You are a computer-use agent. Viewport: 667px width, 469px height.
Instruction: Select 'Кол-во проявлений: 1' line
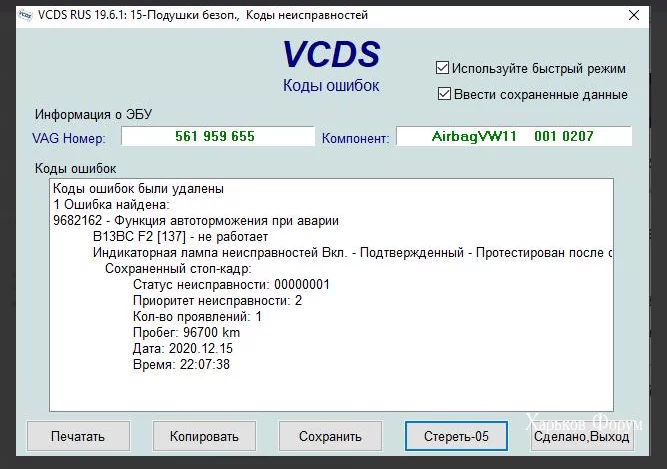pos(197,317)
